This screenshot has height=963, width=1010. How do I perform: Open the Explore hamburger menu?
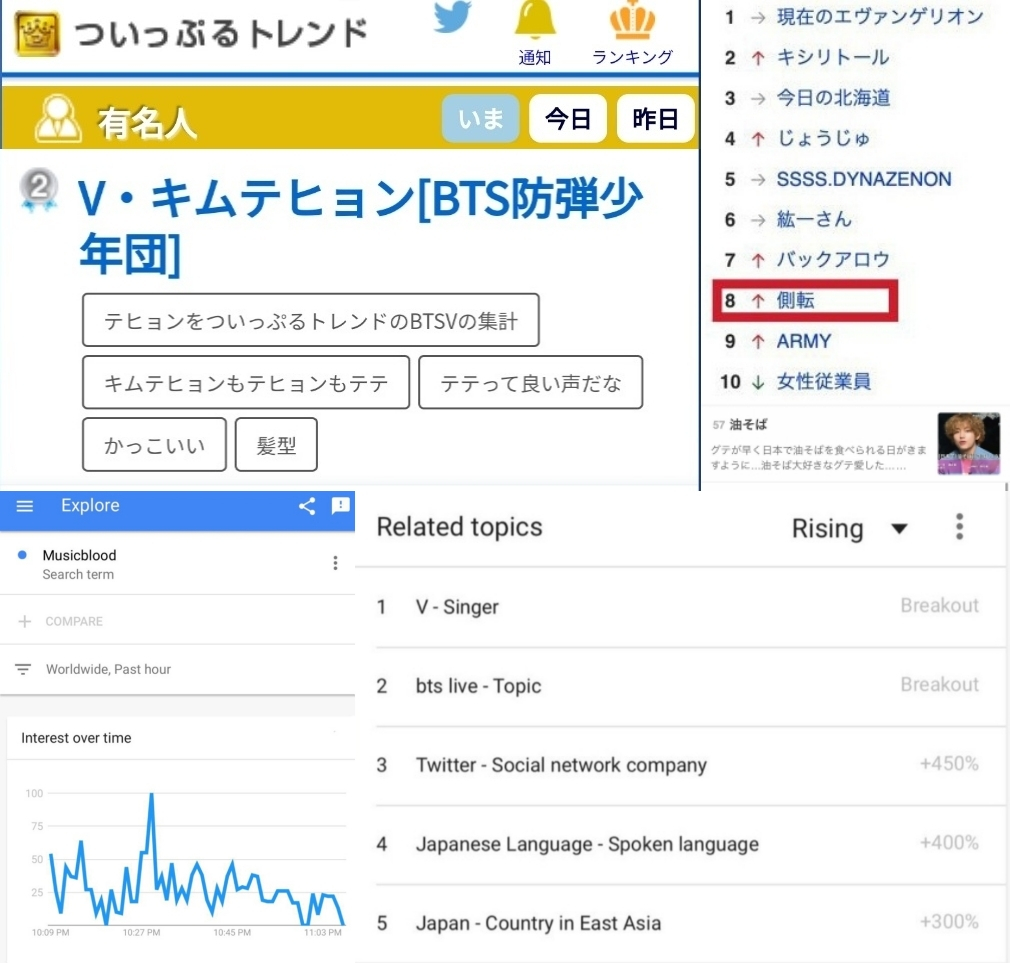tap(25, 506)
